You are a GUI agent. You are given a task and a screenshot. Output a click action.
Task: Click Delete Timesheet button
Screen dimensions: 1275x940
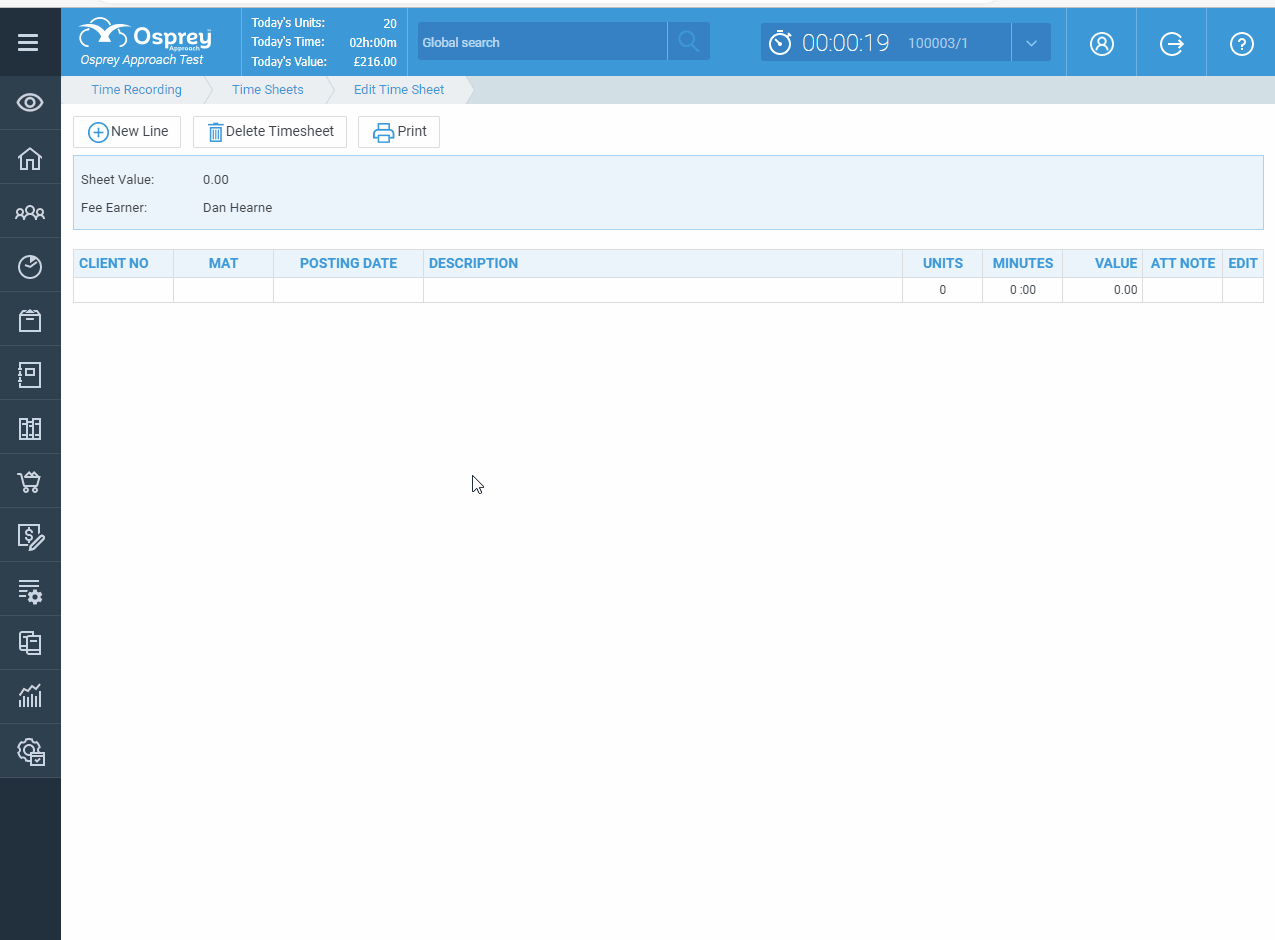coord(270,132)
